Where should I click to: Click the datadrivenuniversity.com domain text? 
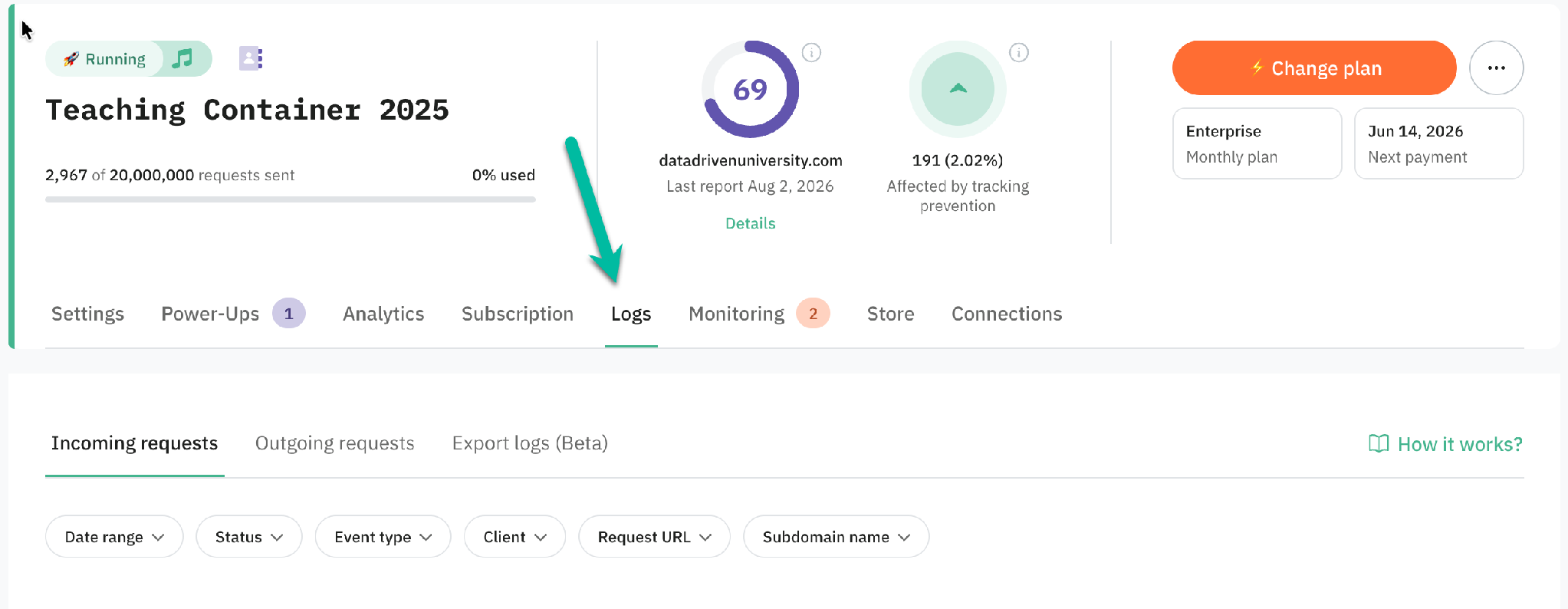tap(750, 160)
